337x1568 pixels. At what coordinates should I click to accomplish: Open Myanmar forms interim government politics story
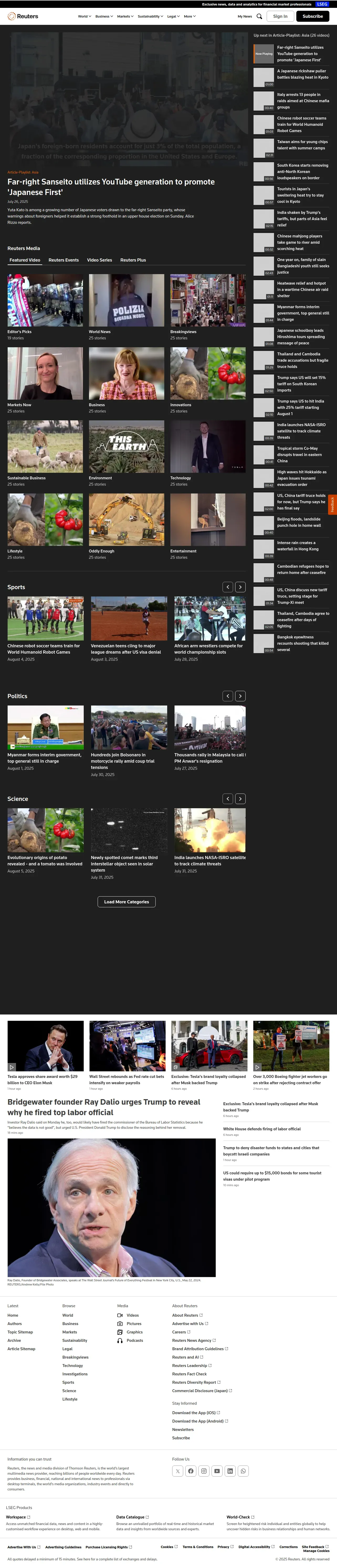tap(44, 758)
